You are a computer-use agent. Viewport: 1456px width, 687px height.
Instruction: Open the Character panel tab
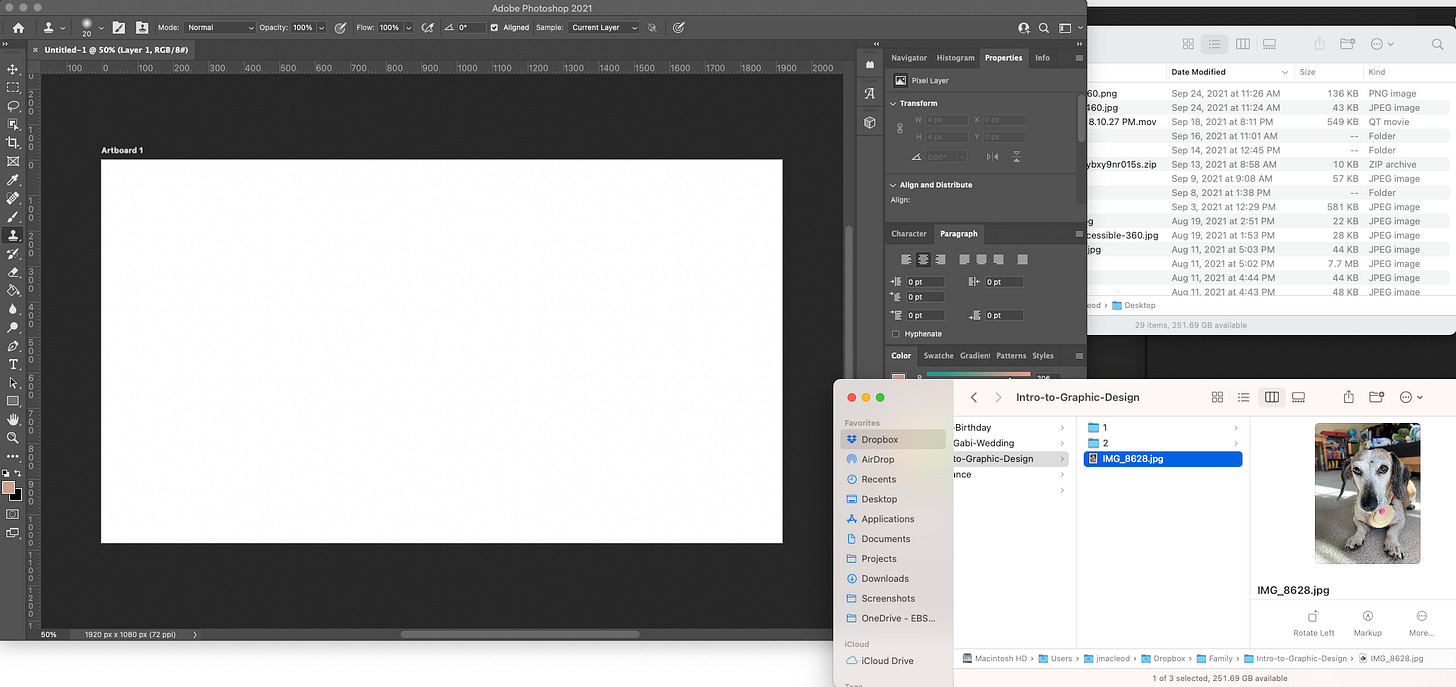click(909, 234)
